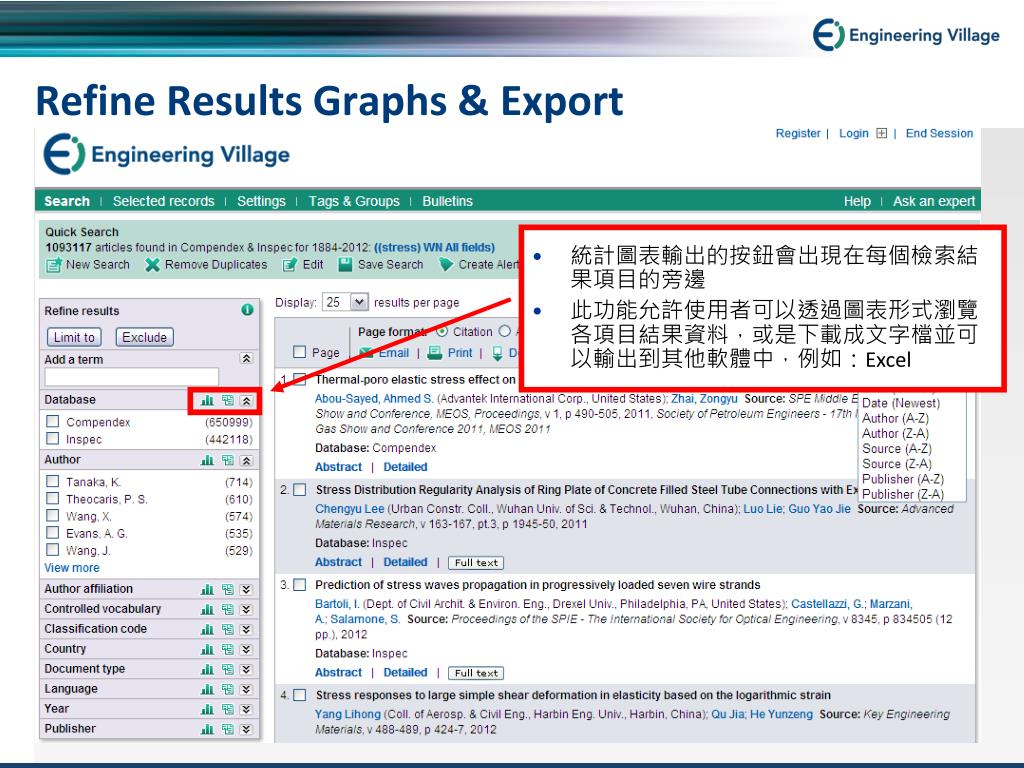
Task: Check the Page select-all checkbox
Action: point(300,352)
